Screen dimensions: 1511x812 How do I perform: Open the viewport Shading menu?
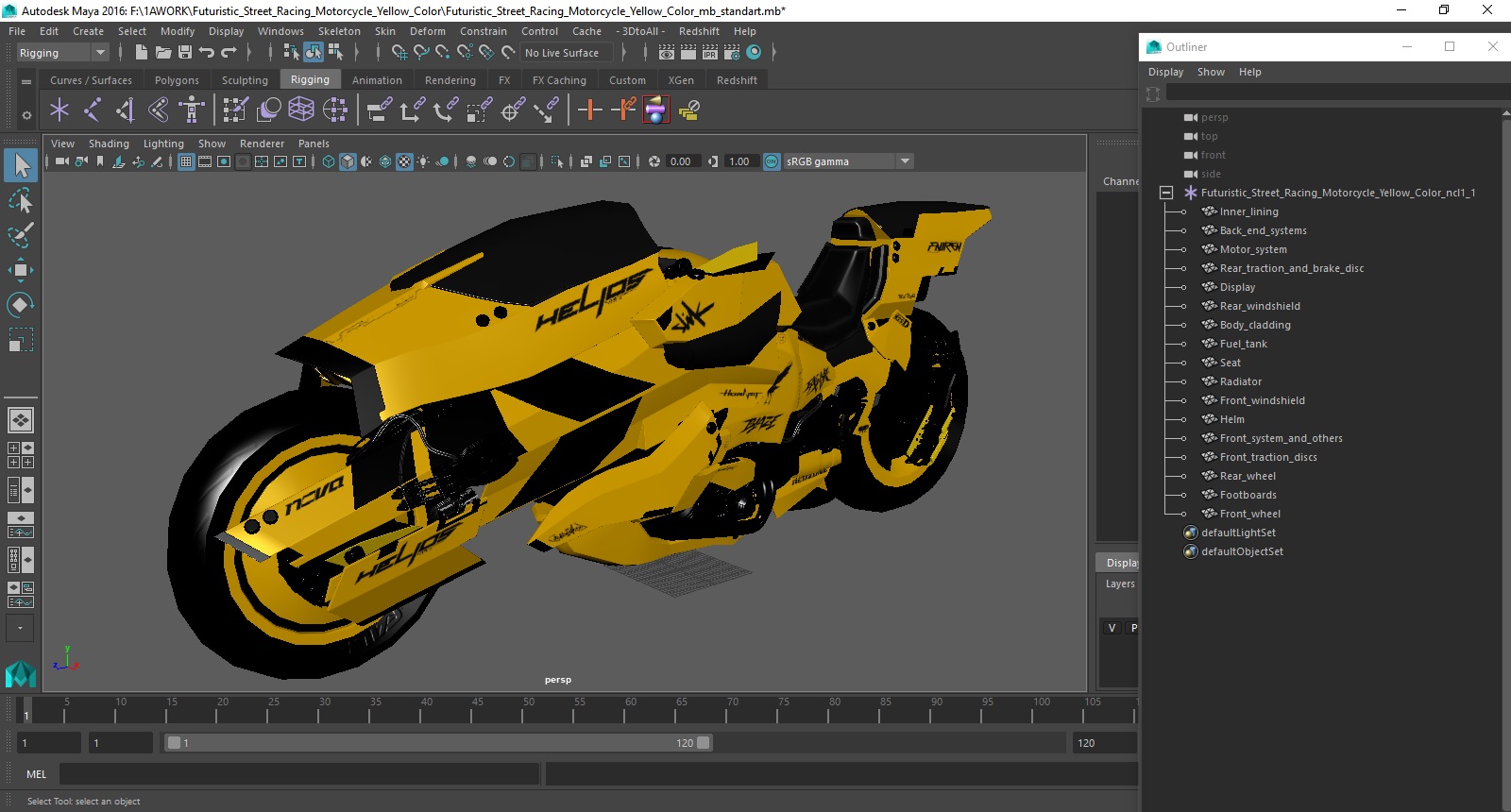click(109, 144)
